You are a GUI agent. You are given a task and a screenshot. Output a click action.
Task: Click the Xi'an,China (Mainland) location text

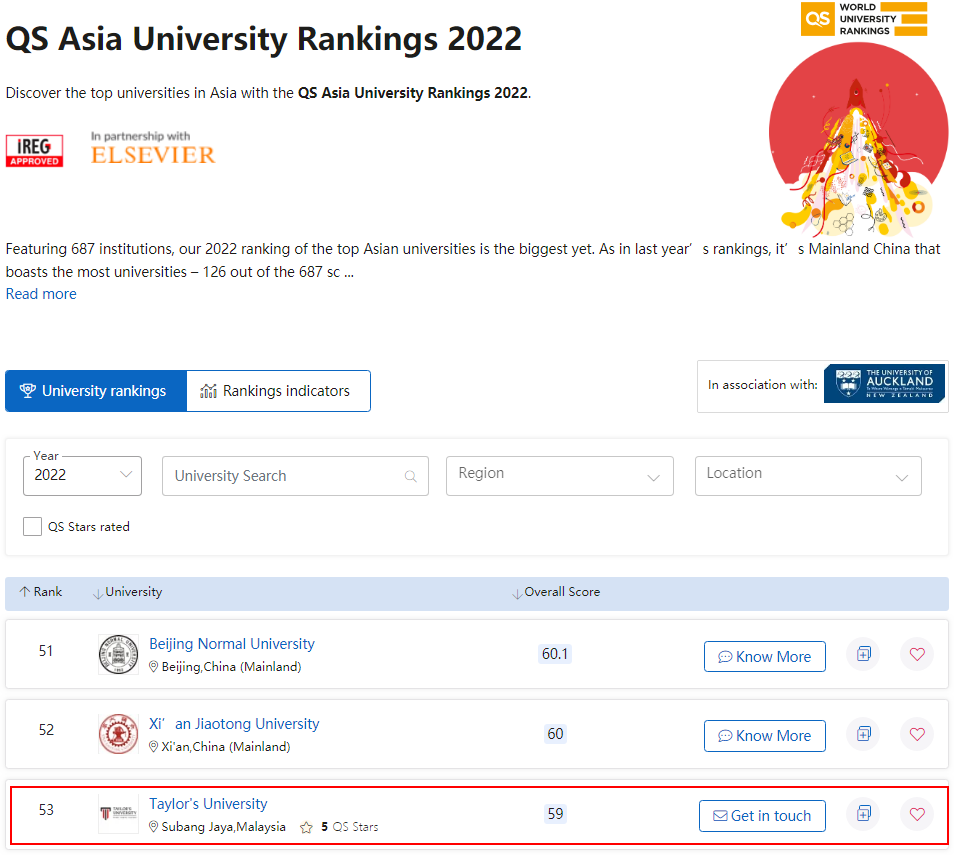(226, 747)
